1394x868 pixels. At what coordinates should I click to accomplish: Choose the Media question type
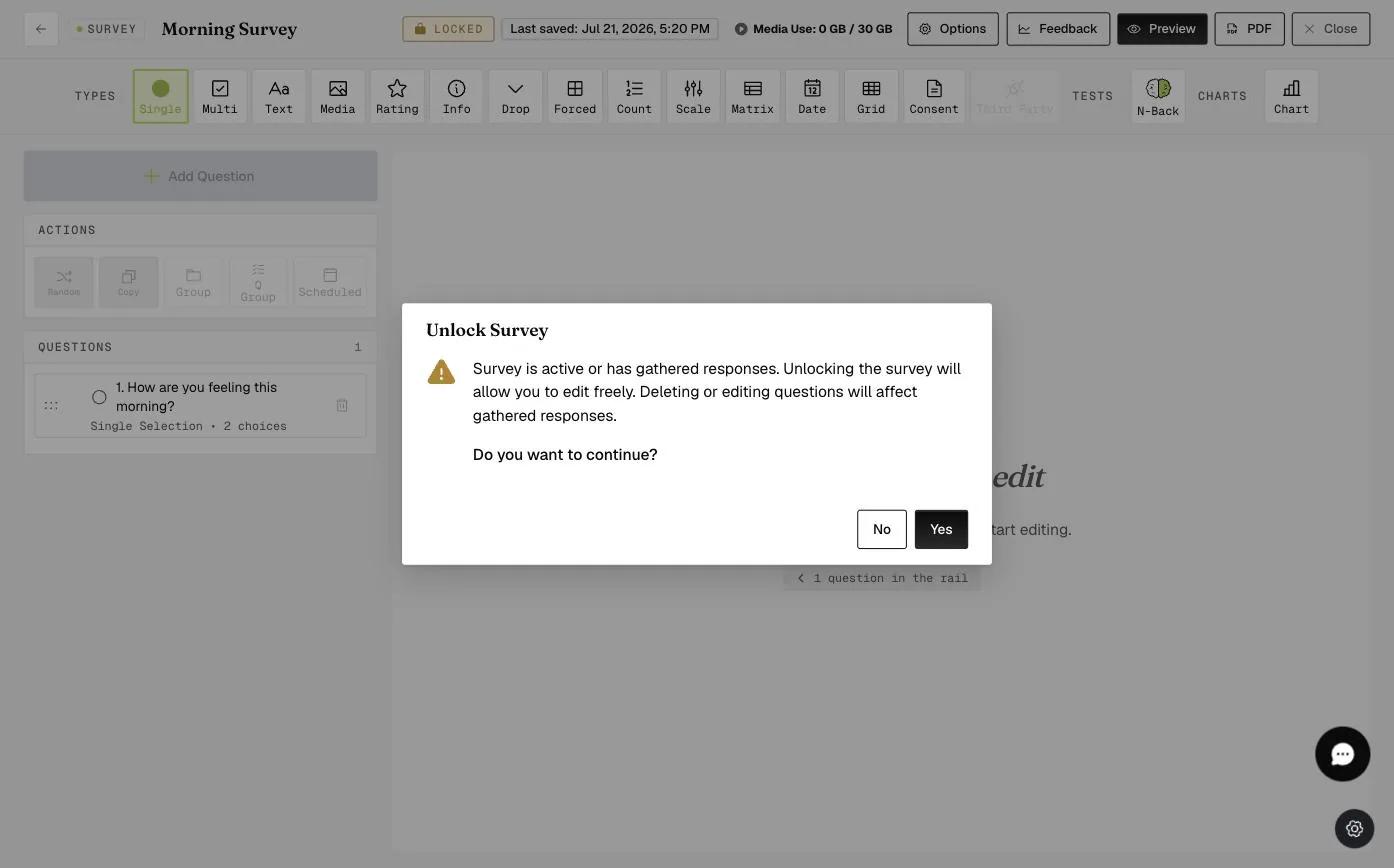click(338, 96)
